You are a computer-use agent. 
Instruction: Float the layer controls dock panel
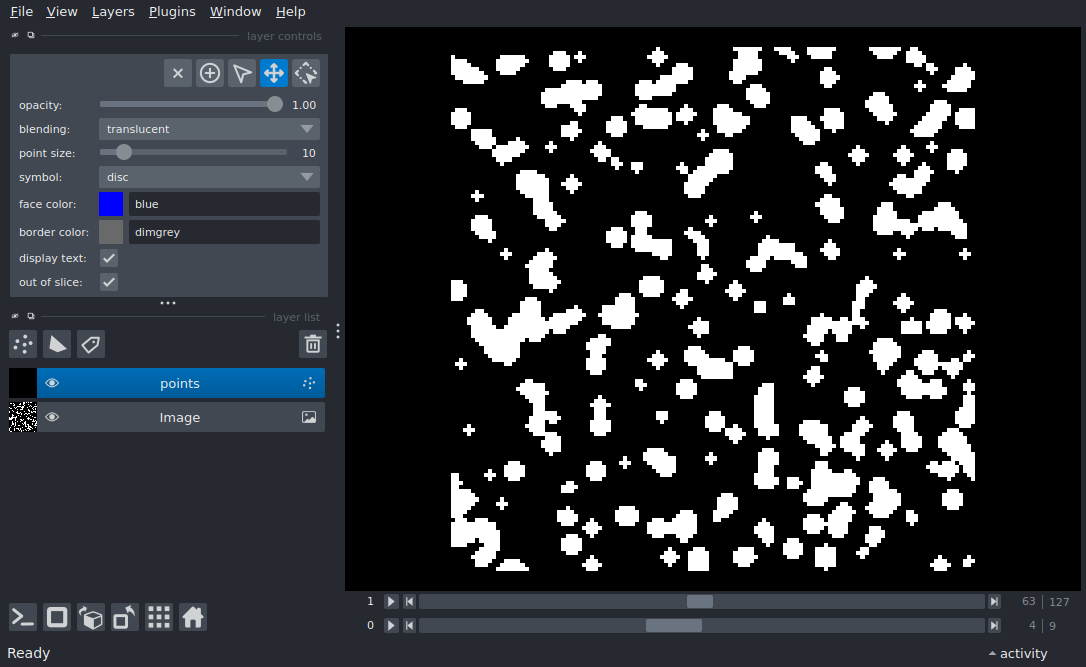[x=30, y=35]
